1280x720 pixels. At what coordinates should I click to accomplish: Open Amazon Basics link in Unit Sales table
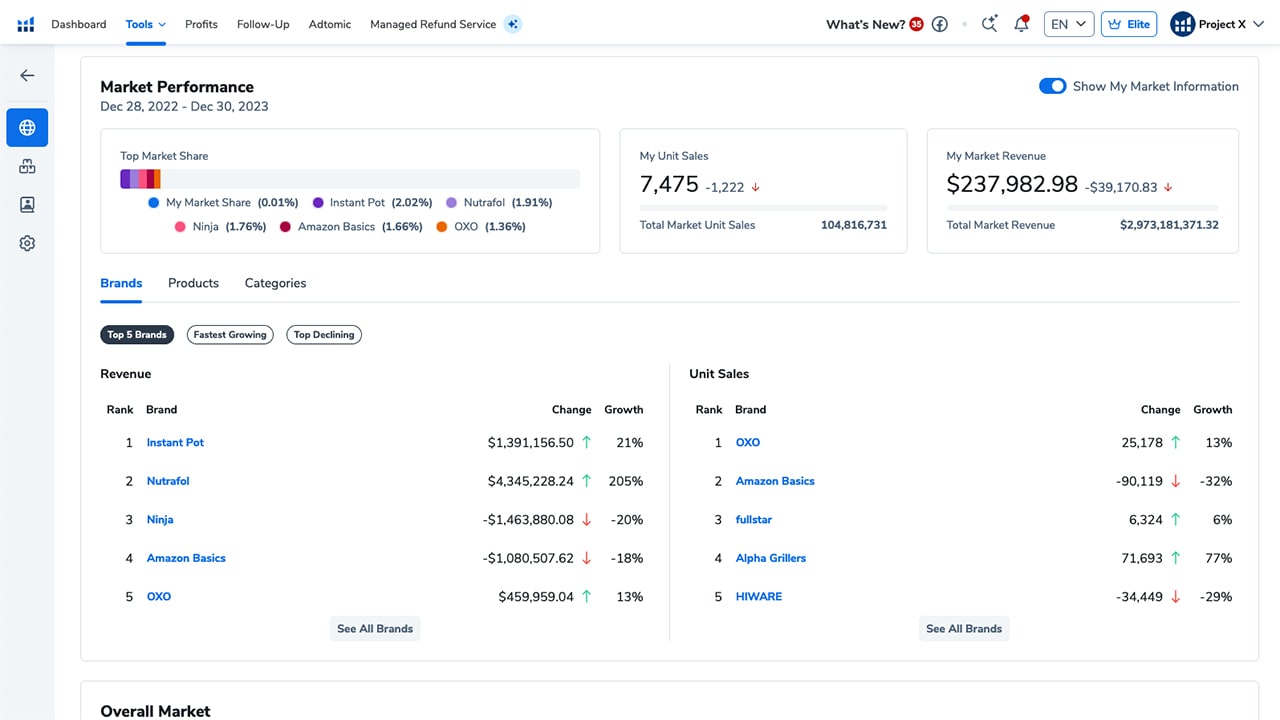(x=775, y=481)
